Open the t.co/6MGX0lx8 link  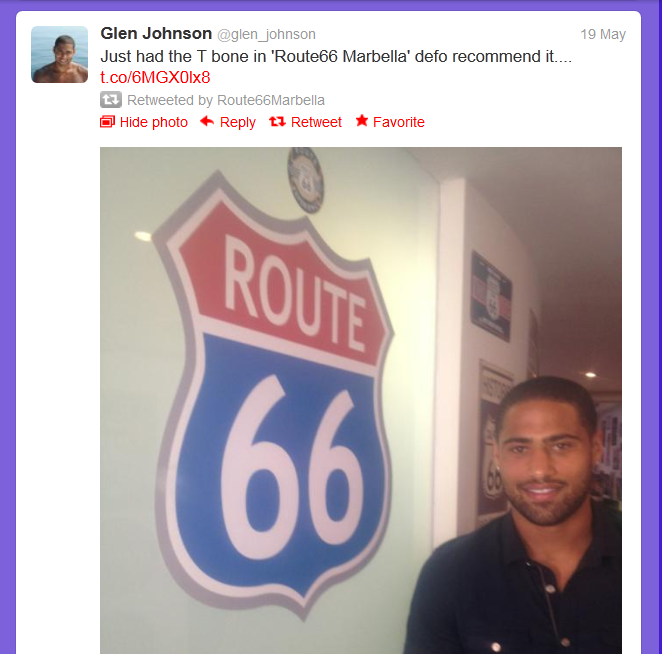pos(155,77)
